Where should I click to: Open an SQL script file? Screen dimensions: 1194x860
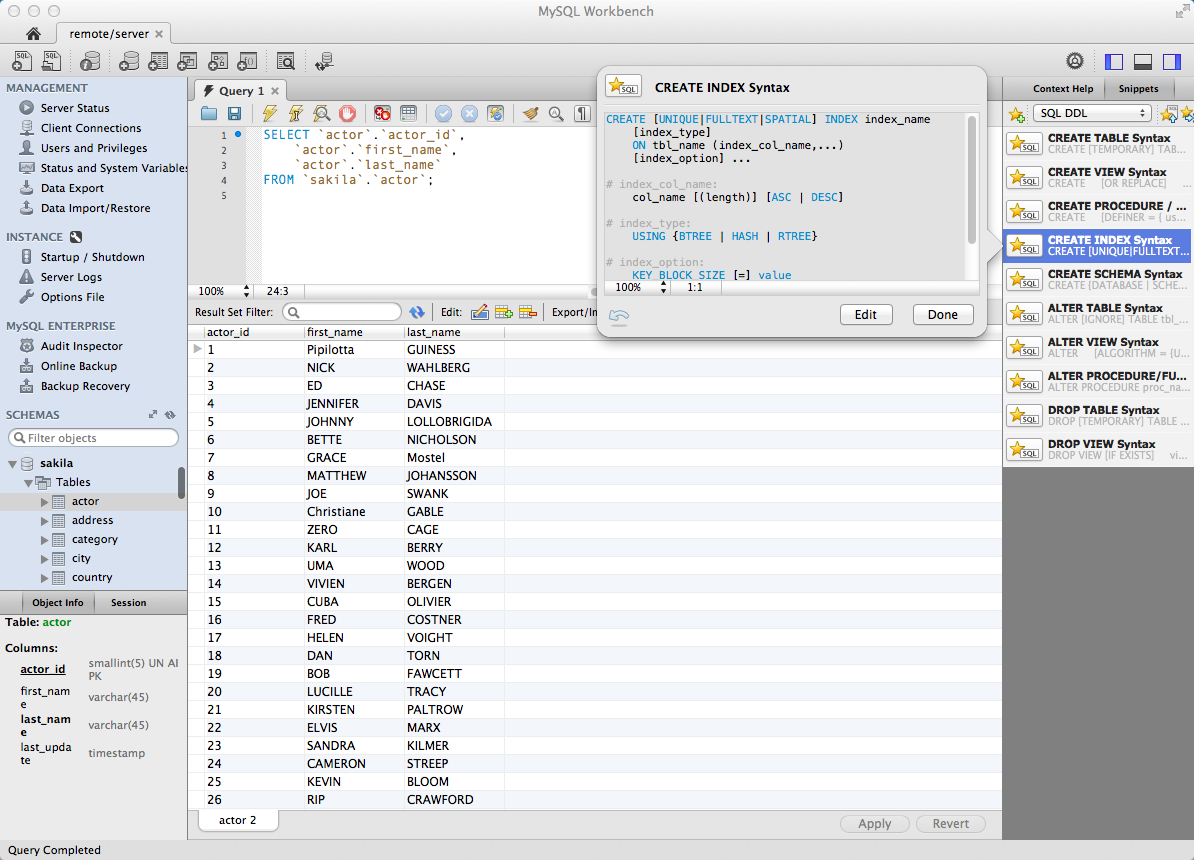pos(51,61)
